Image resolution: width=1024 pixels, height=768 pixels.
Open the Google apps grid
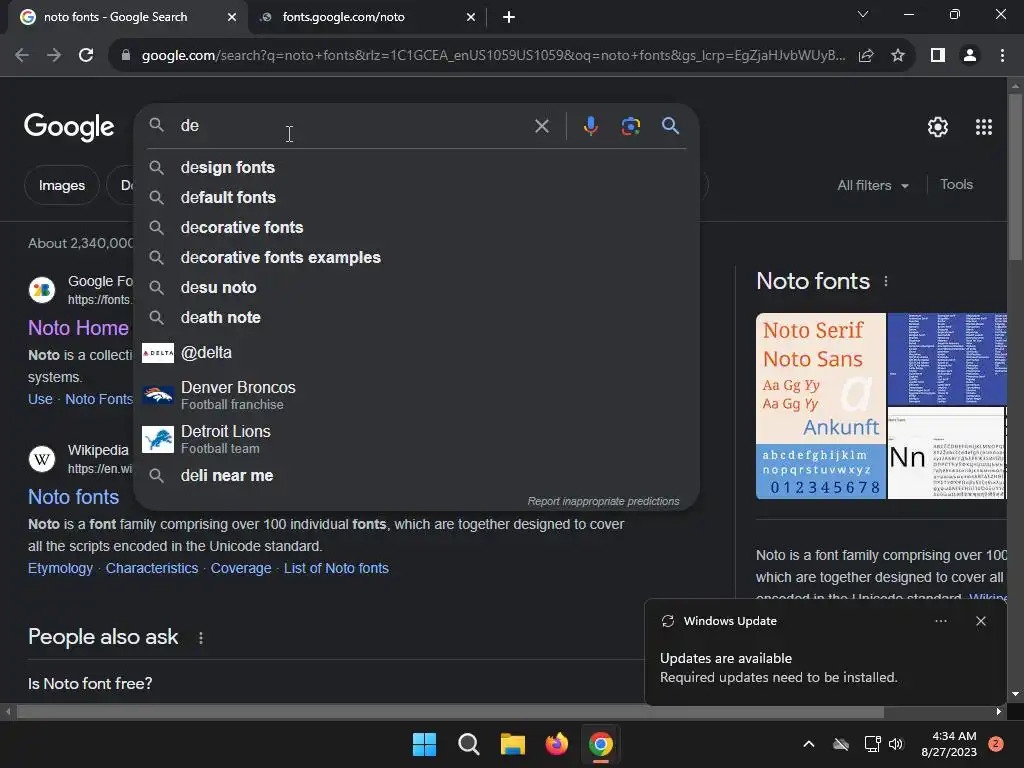coord(984,127)
